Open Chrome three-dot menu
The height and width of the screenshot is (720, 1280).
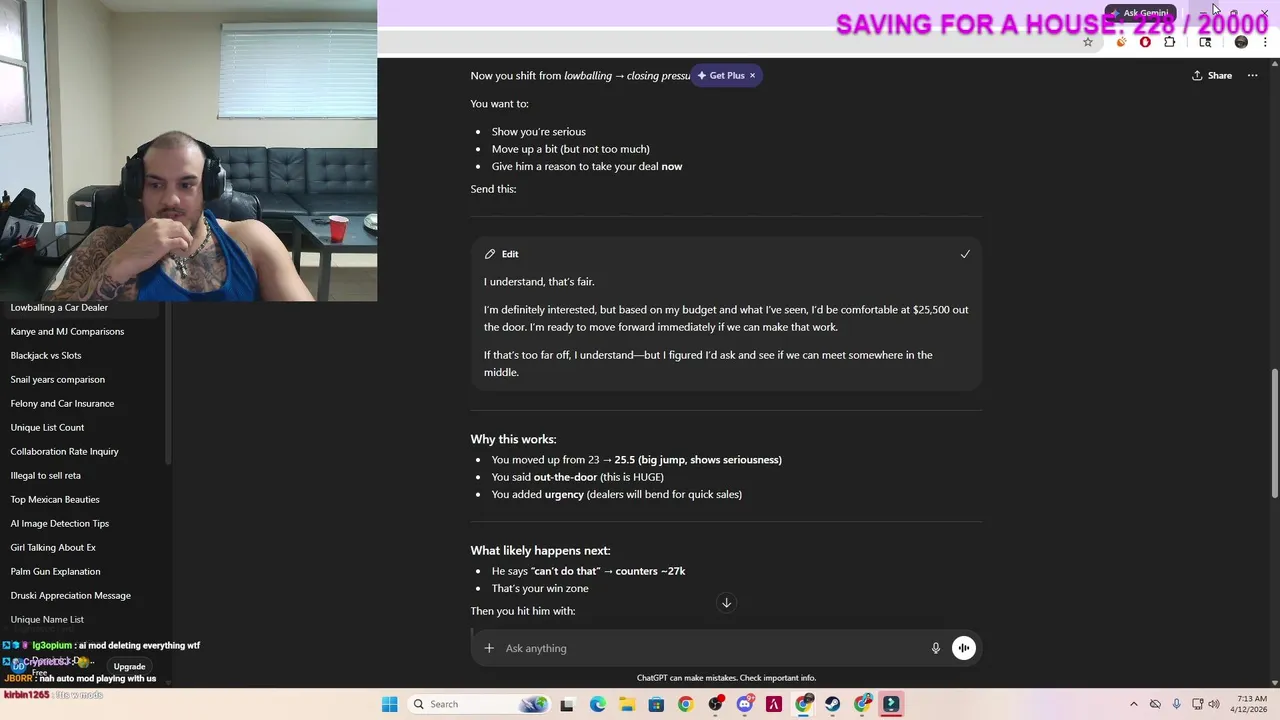pyautogui.click(x=1266, y=42)
